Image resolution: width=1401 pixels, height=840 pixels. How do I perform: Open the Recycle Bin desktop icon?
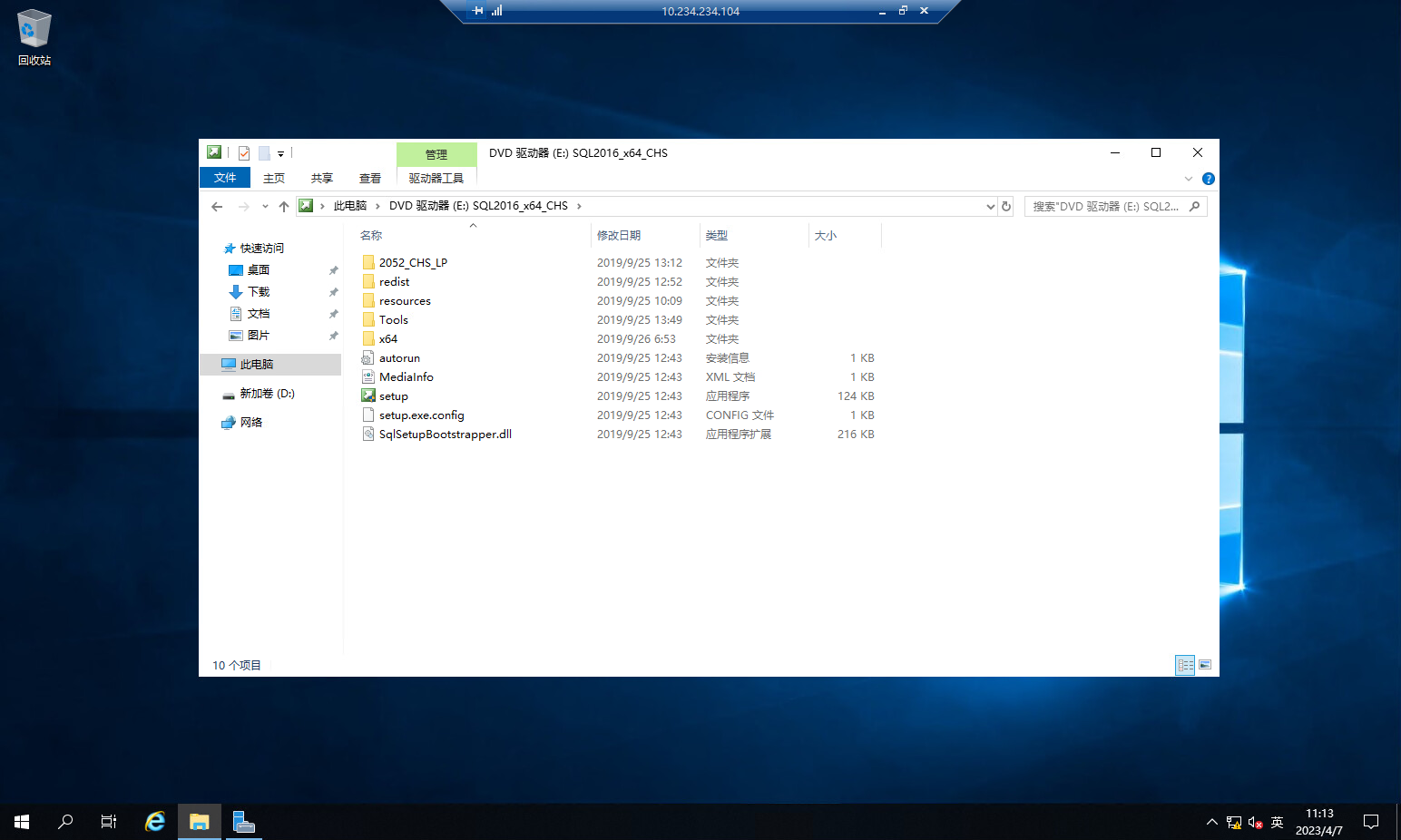tap(34, 36)
